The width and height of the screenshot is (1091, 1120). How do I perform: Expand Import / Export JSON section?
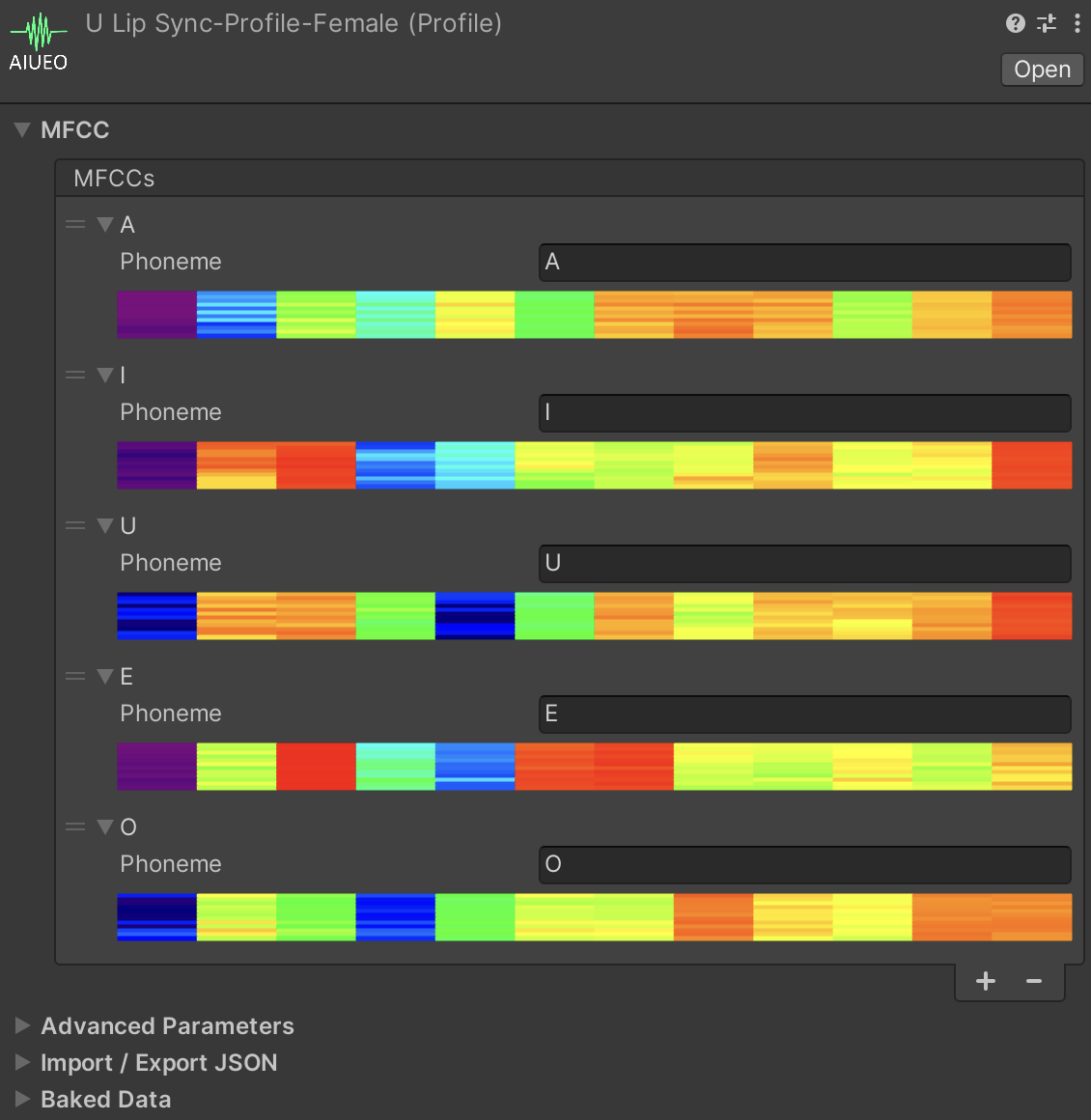coord(22,1062)
